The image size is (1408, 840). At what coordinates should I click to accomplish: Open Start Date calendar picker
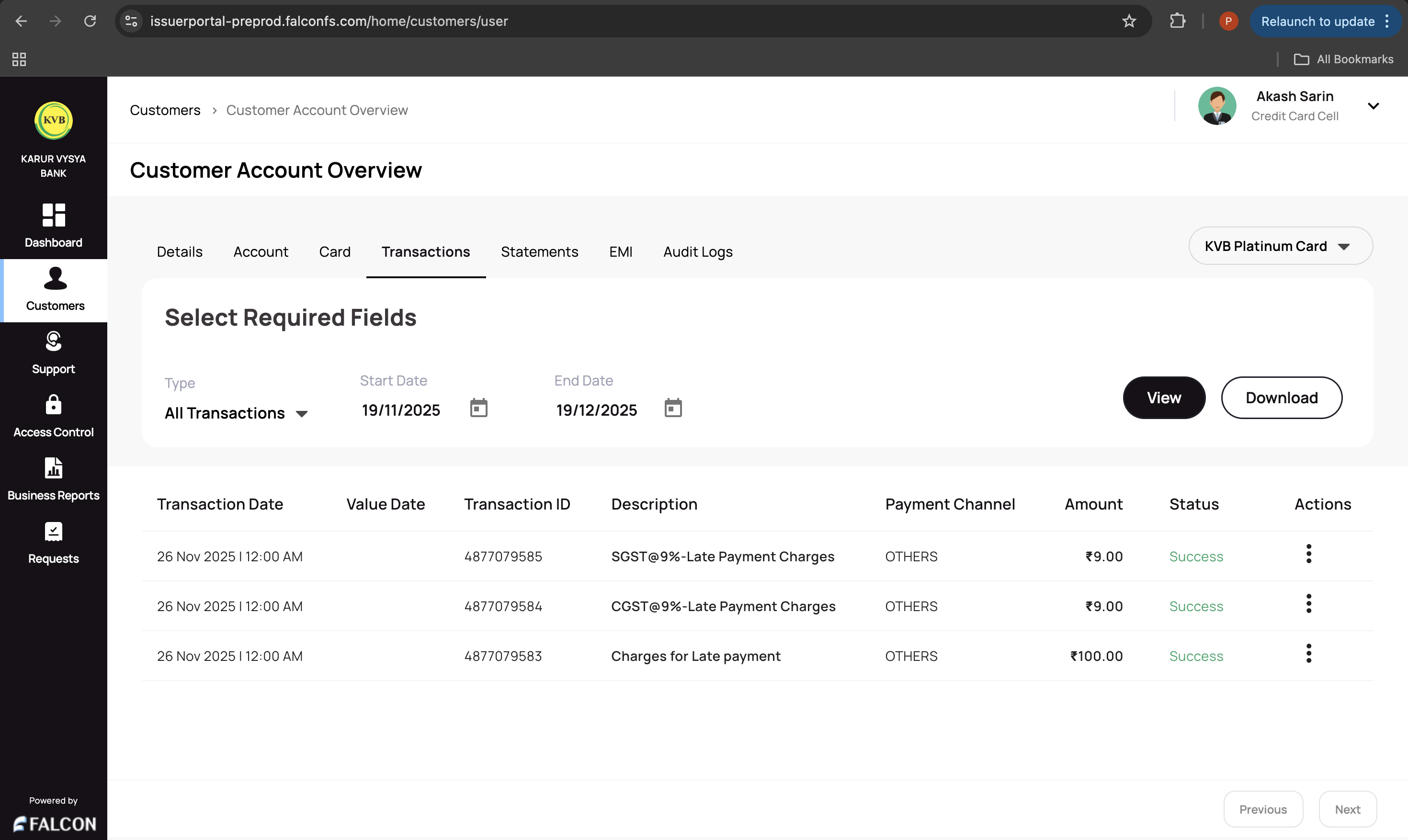point(478,408)
